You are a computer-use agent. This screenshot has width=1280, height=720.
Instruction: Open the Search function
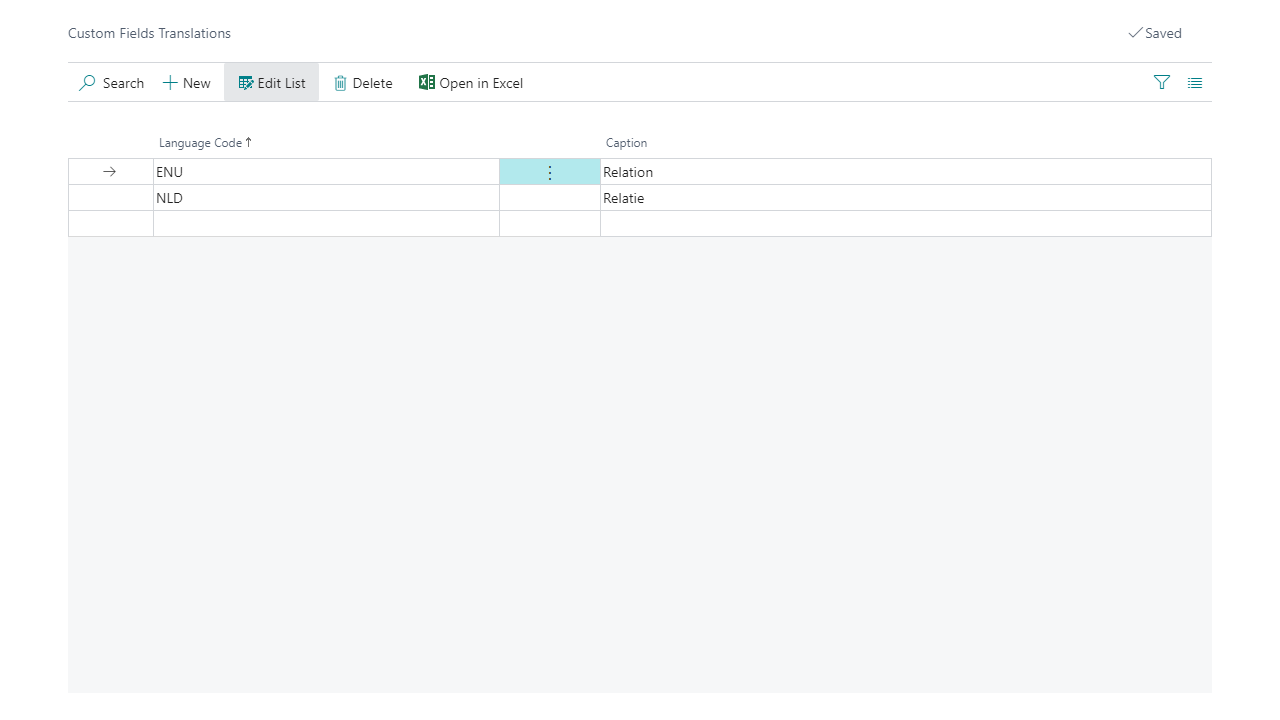point(110,83)
